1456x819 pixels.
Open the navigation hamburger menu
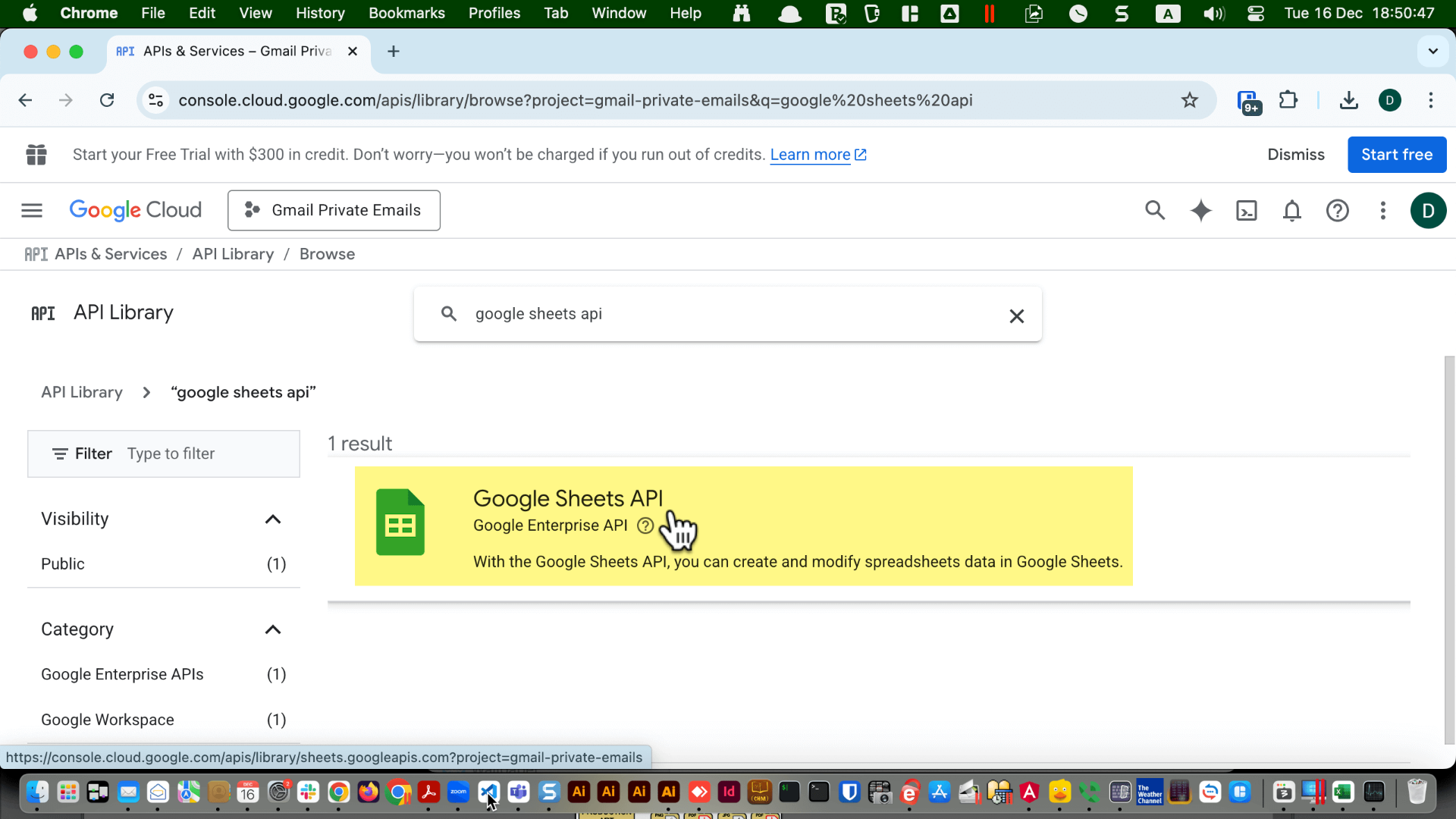point(31,210)
